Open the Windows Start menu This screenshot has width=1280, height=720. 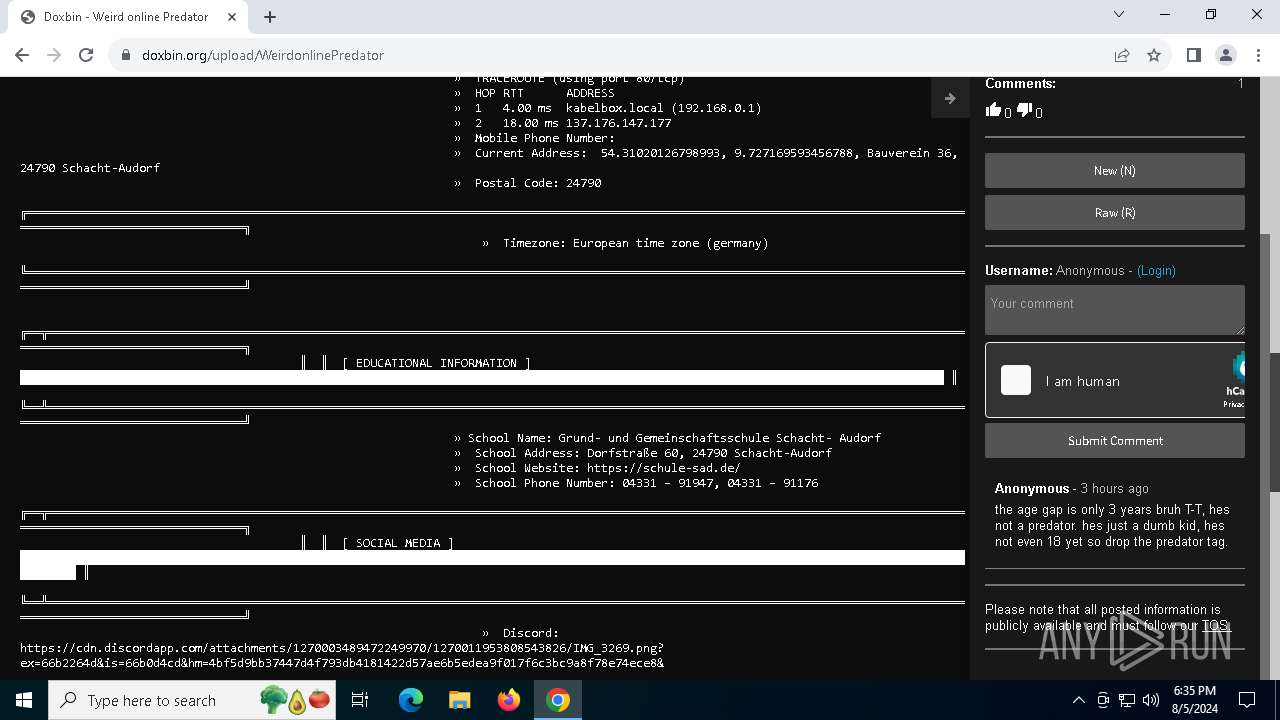click(24, 700)
